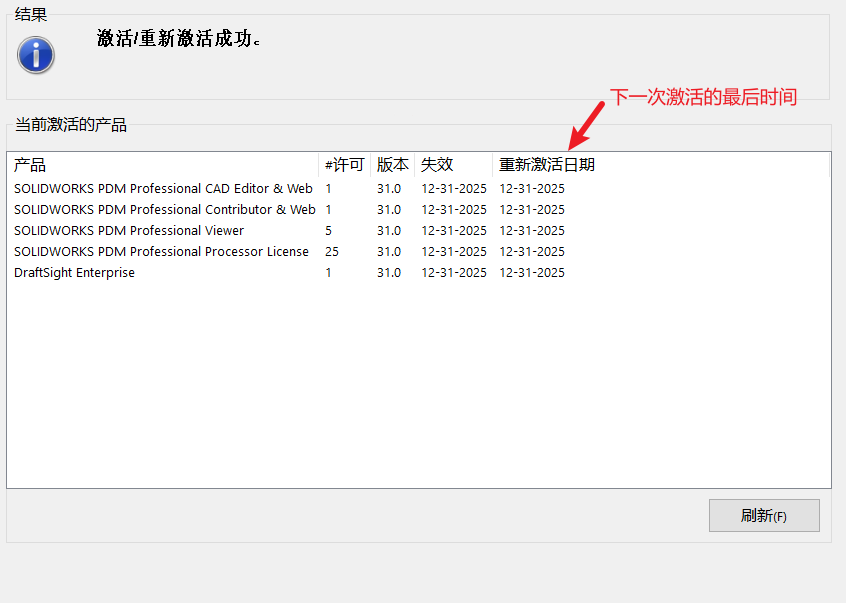Viewport: 846px width, 603px height.
Task: Click the 产品 column header
Action: [29, 165]
